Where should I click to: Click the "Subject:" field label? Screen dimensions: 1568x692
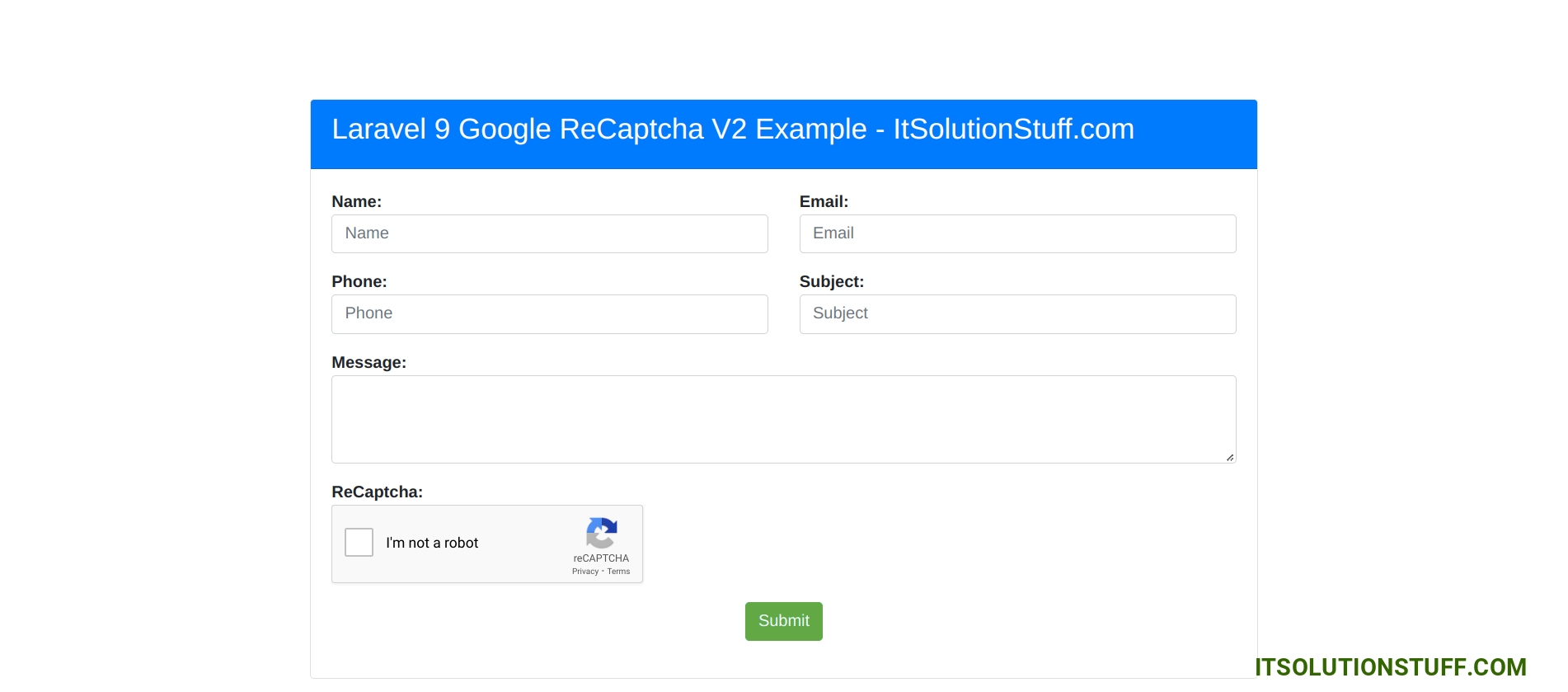[x=831, y=282]
